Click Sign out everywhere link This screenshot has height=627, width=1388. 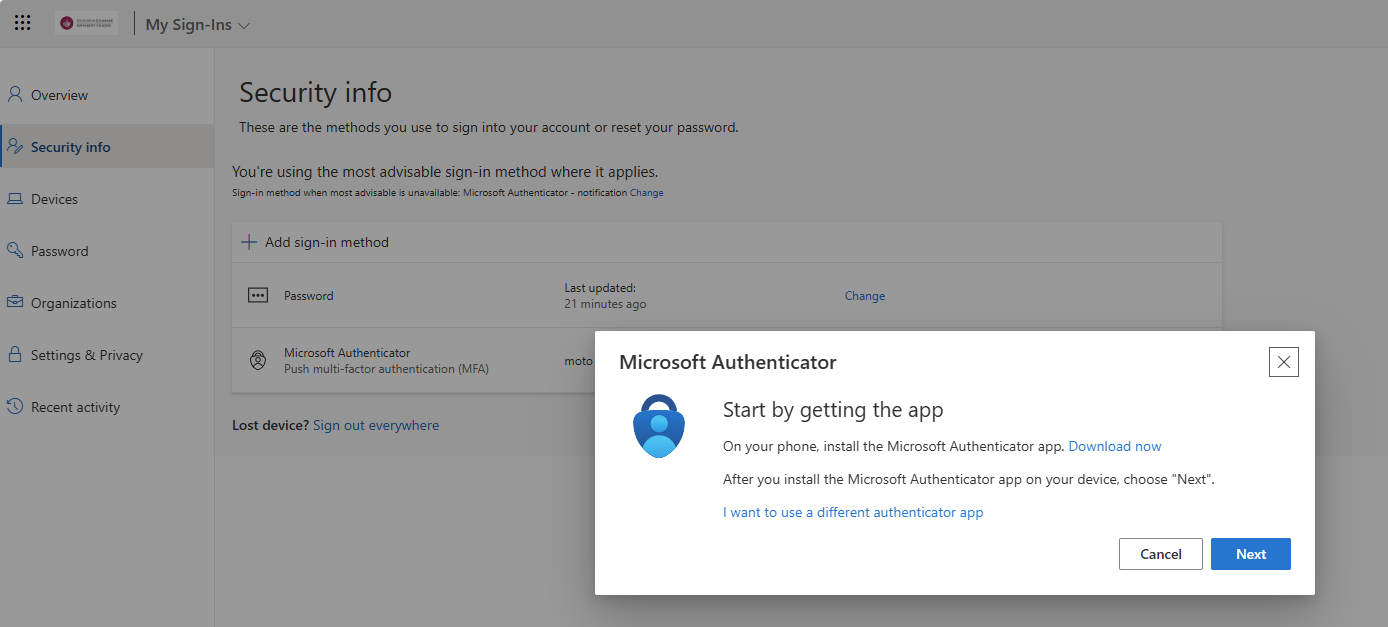pyautogui.click(x=376, y=425)
